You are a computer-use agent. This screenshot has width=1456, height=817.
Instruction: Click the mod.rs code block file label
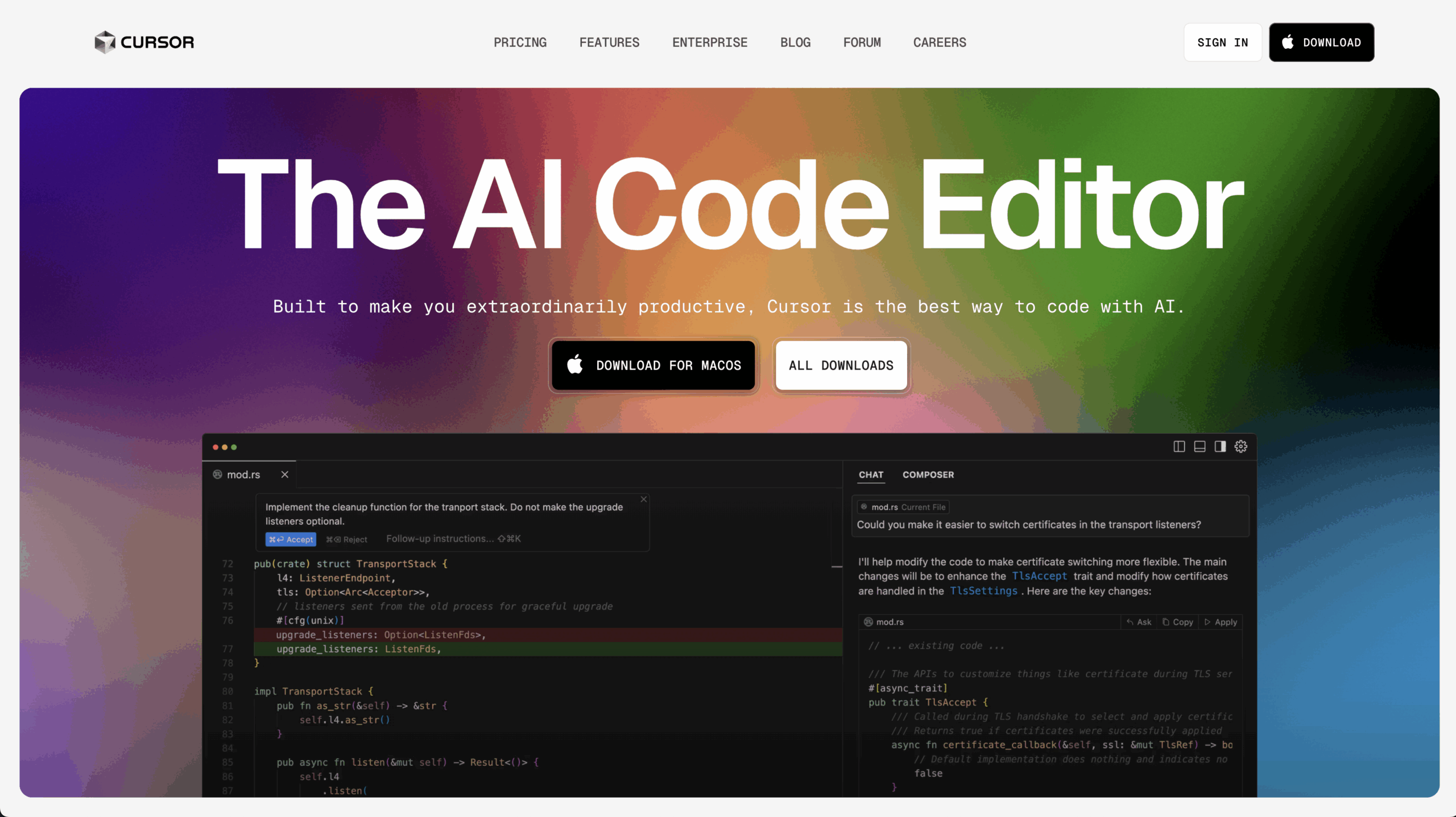coord(884,622)
